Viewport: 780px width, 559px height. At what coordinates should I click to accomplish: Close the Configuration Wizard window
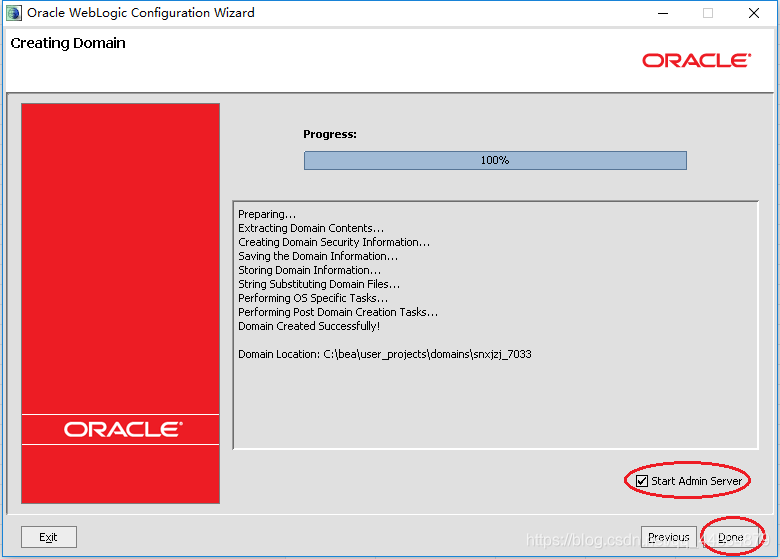[754, 13]
